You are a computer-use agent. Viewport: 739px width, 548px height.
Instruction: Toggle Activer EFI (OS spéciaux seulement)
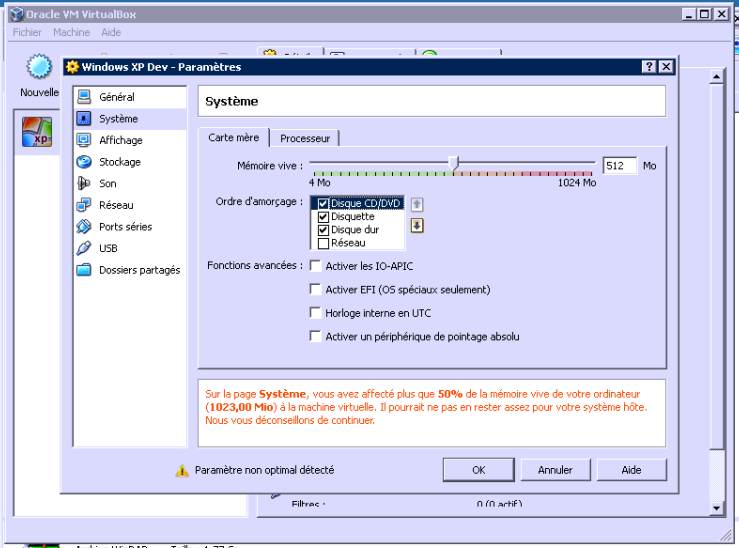[x=316, y=290]
